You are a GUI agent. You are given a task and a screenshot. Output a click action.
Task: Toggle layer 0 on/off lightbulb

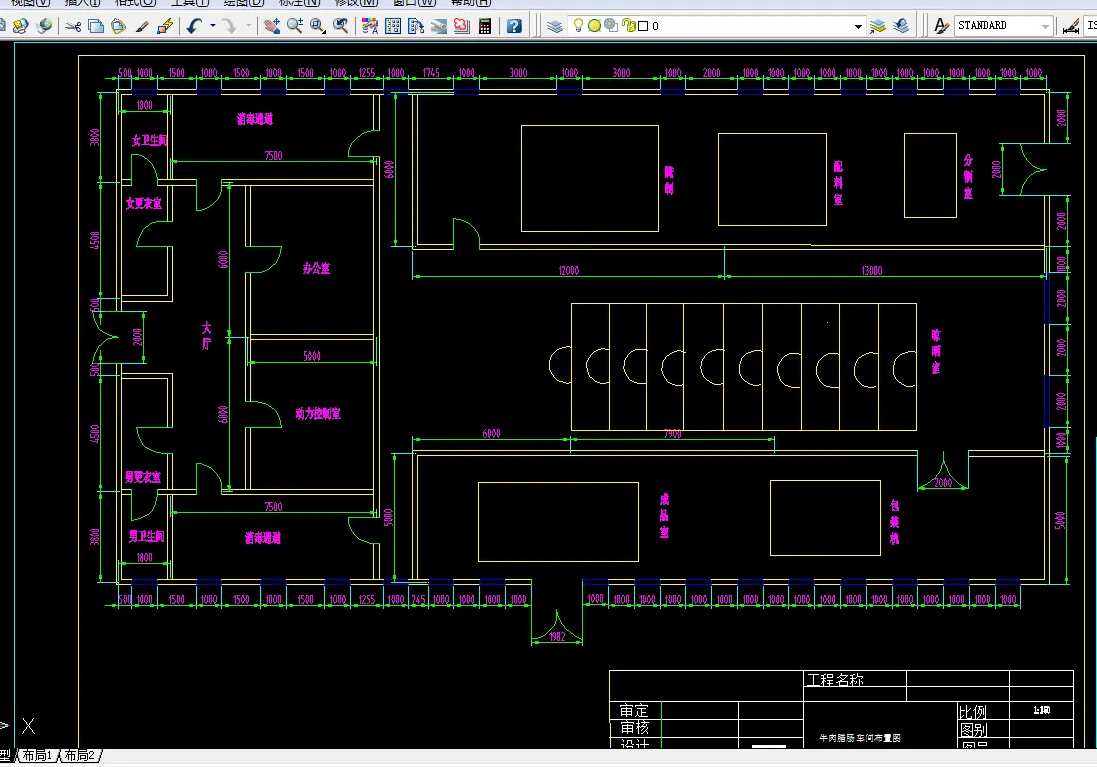579,26
